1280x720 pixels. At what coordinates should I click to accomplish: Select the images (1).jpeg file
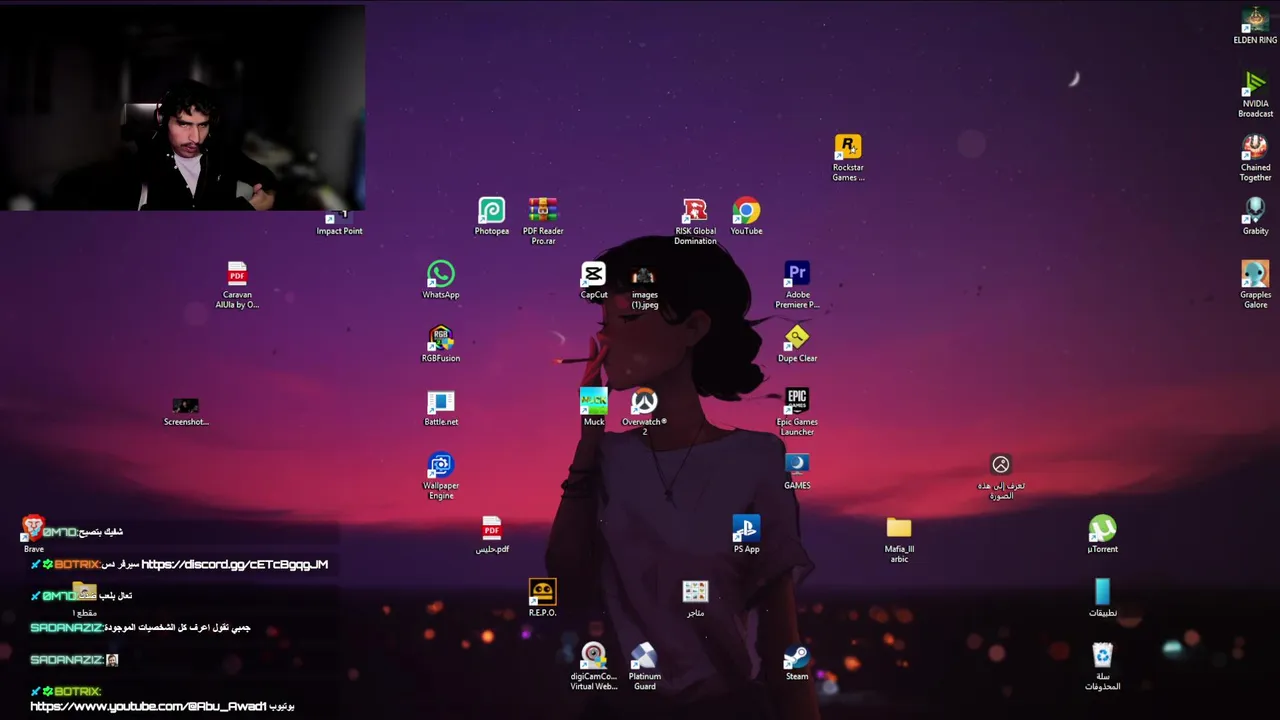click(644, 286)
